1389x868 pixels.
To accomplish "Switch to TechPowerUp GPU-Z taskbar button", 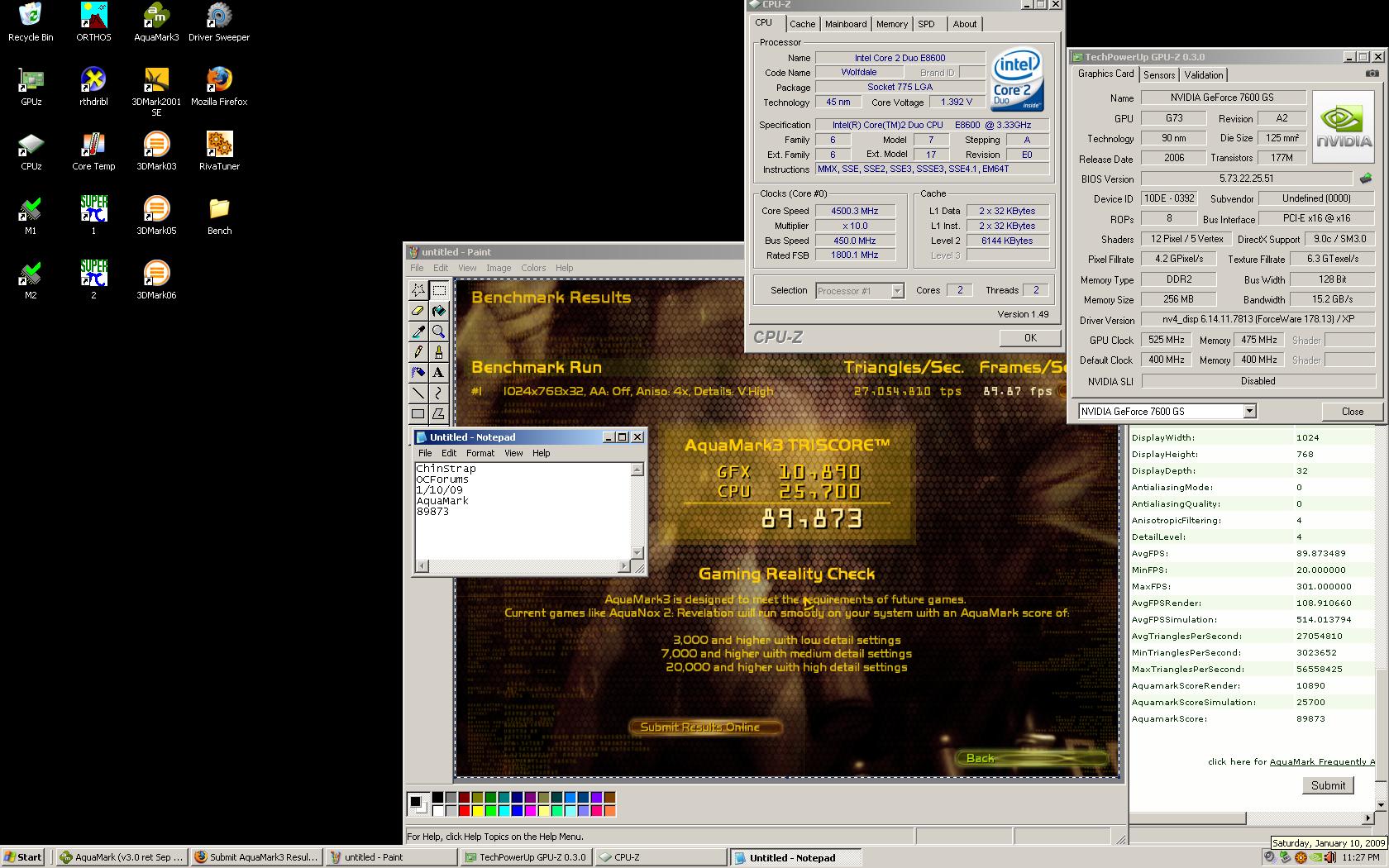I will tap(525, 857).
